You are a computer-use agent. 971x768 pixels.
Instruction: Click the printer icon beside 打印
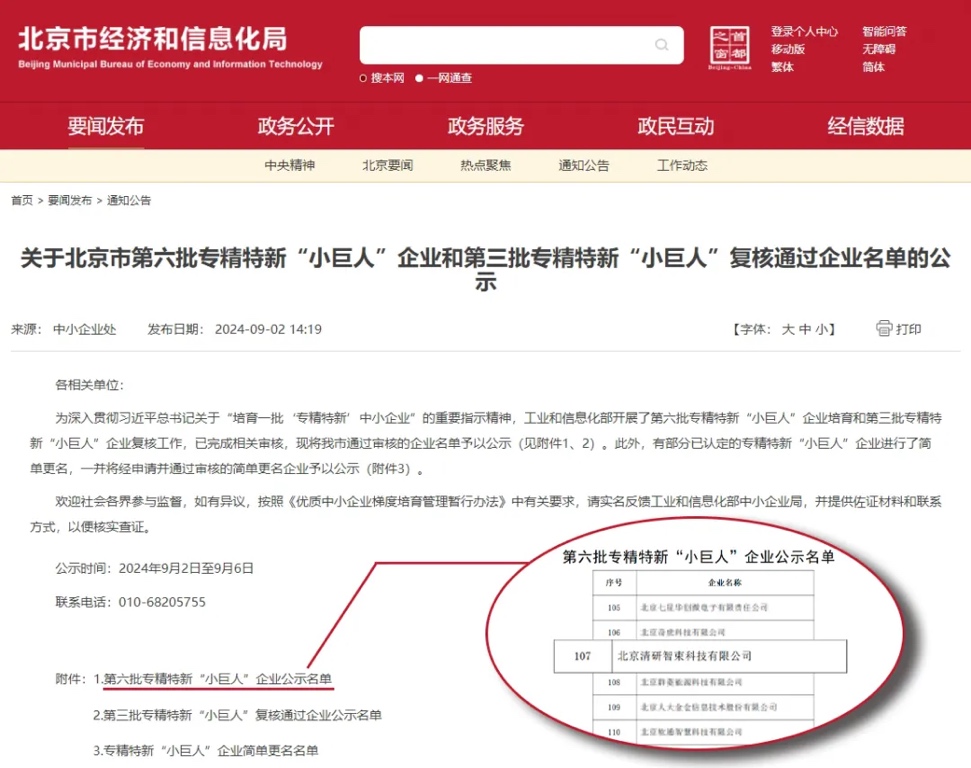coord(884,328)
